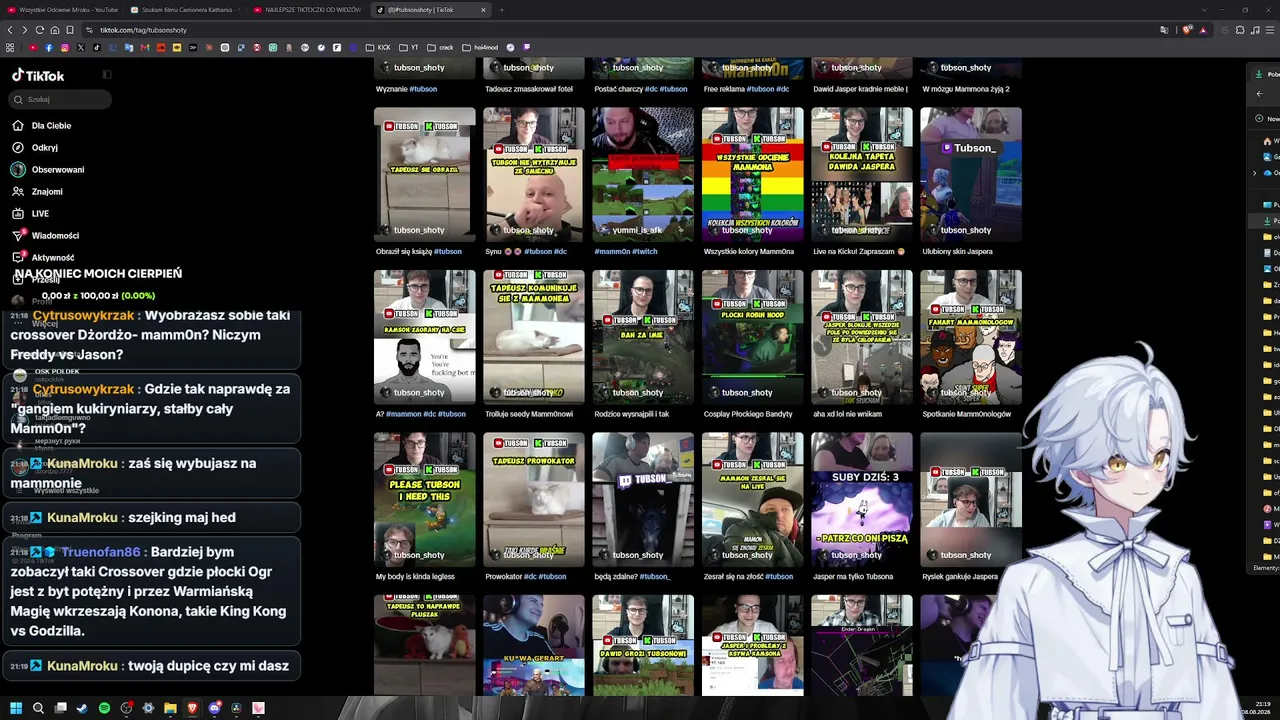Bookmark this page with the bookmark icon
1280x720 pixels.
[70, 30]
